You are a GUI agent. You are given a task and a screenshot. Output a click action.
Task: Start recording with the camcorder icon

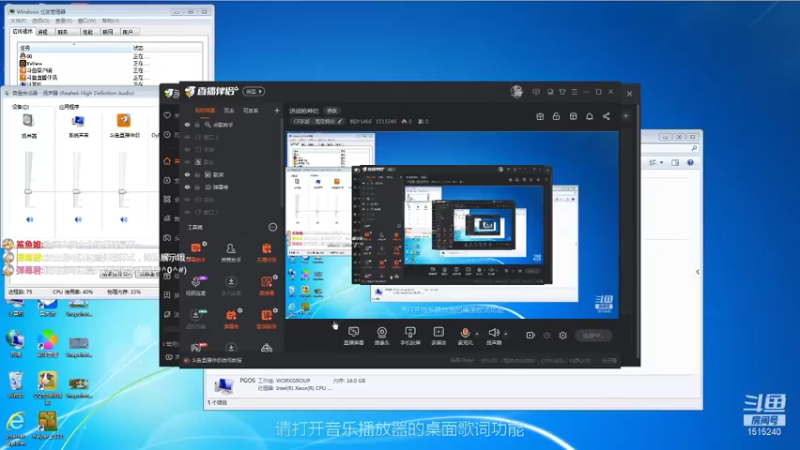[530, 335]
